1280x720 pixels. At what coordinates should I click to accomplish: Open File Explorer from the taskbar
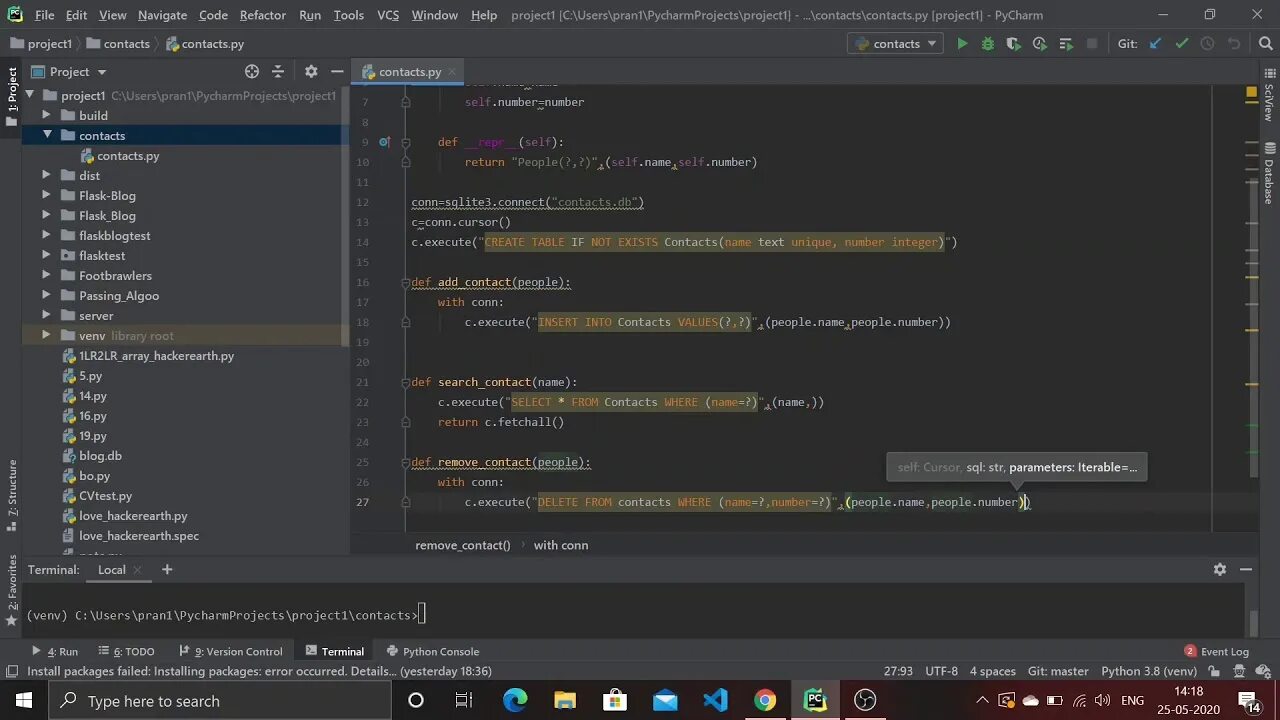tap(565, 701)
